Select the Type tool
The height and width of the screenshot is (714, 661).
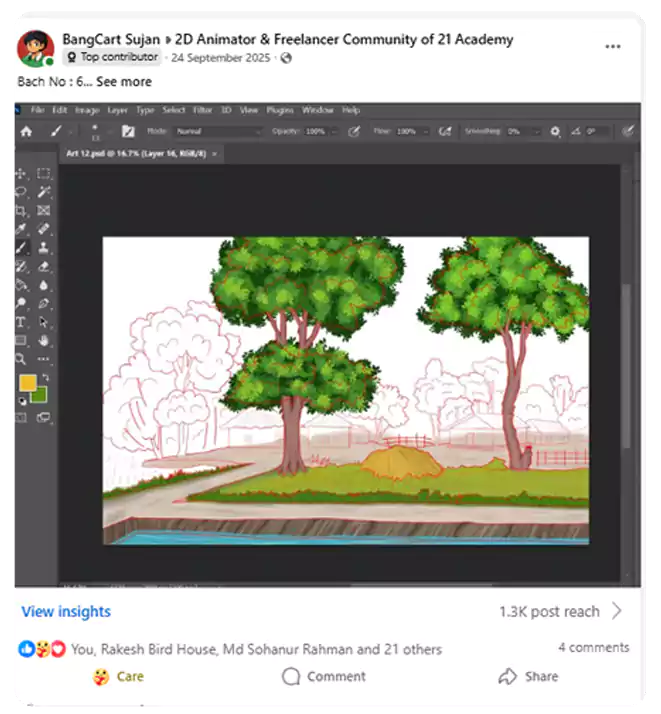[x=21, y=322]
